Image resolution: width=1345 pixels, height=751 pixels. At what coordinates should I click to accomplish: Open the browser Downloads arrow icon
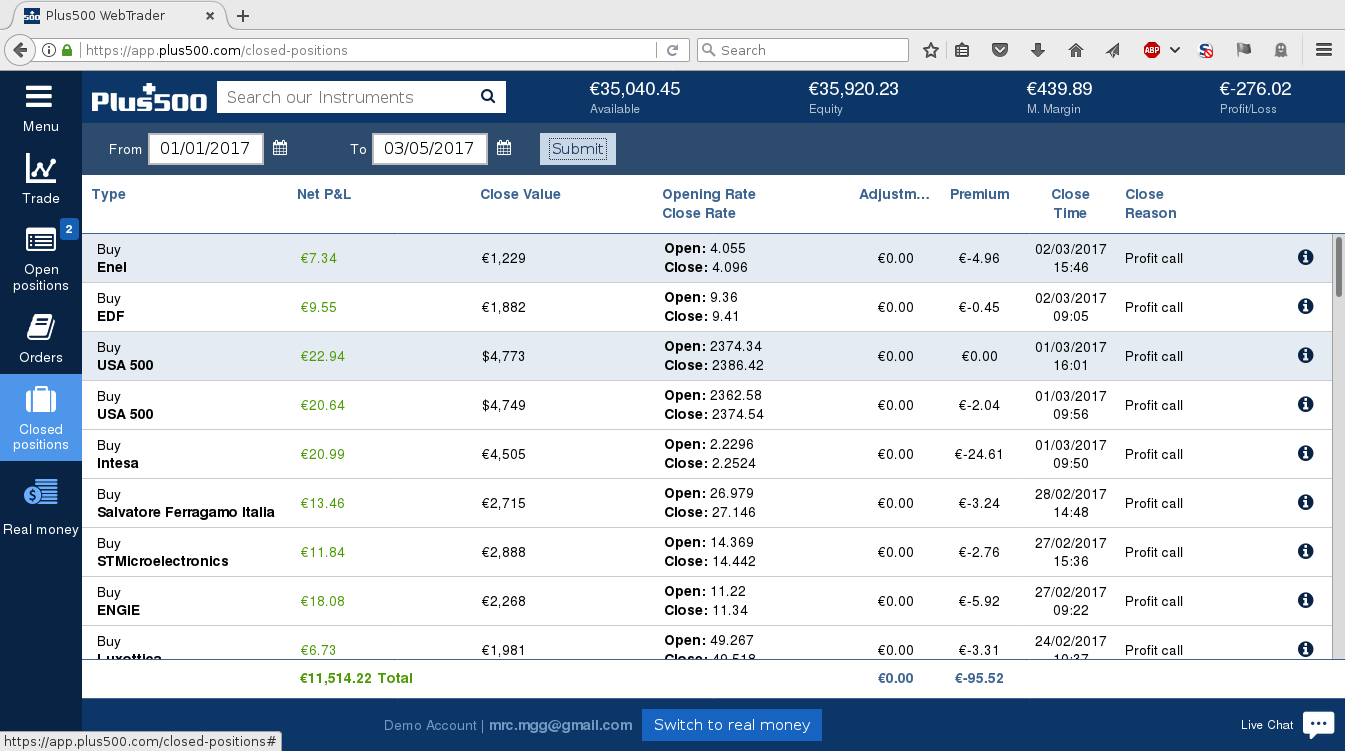coord(1037,50)
